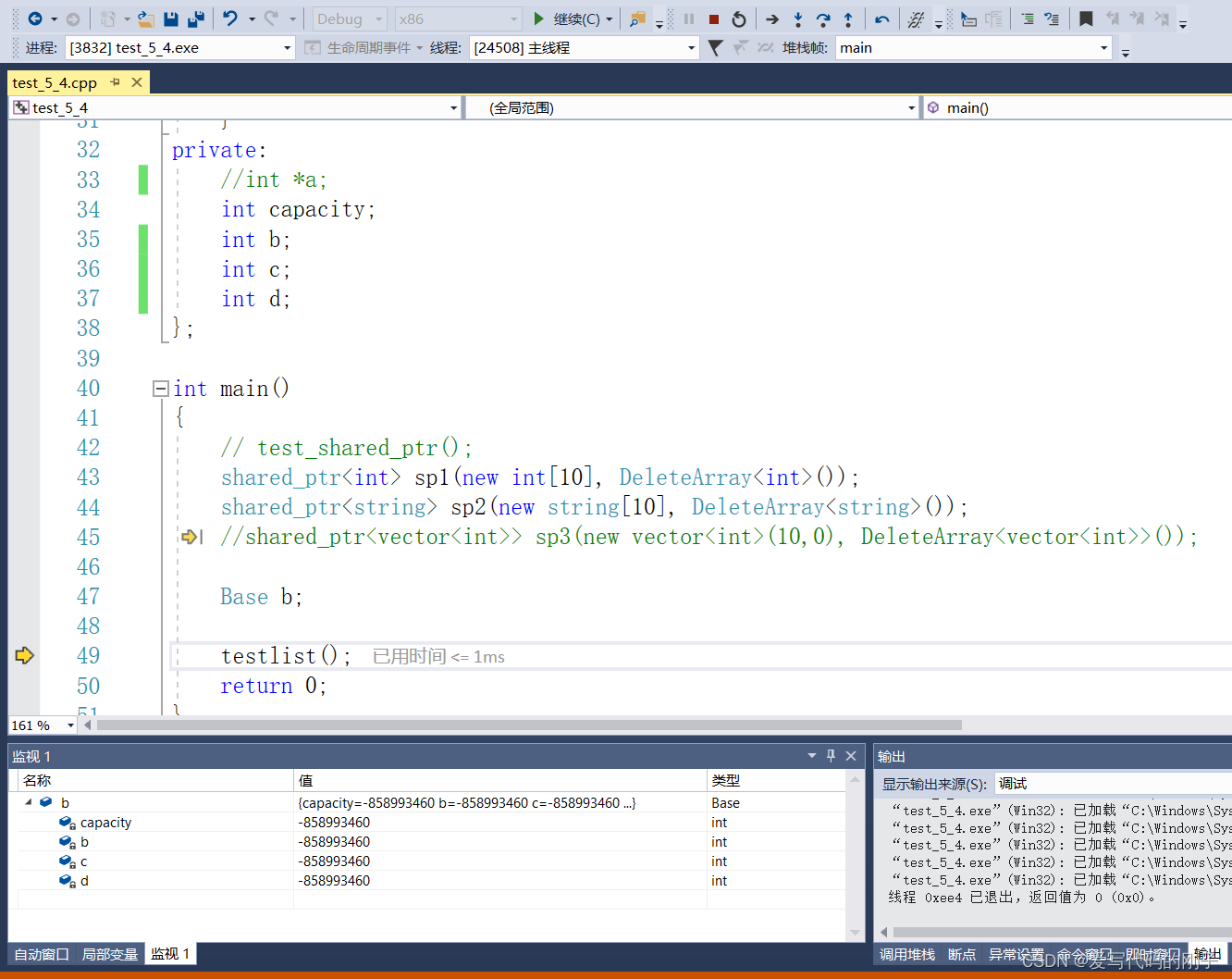Click the Save All icon
This screenshot has height=979, width=1232.
(x=196, y=19)
